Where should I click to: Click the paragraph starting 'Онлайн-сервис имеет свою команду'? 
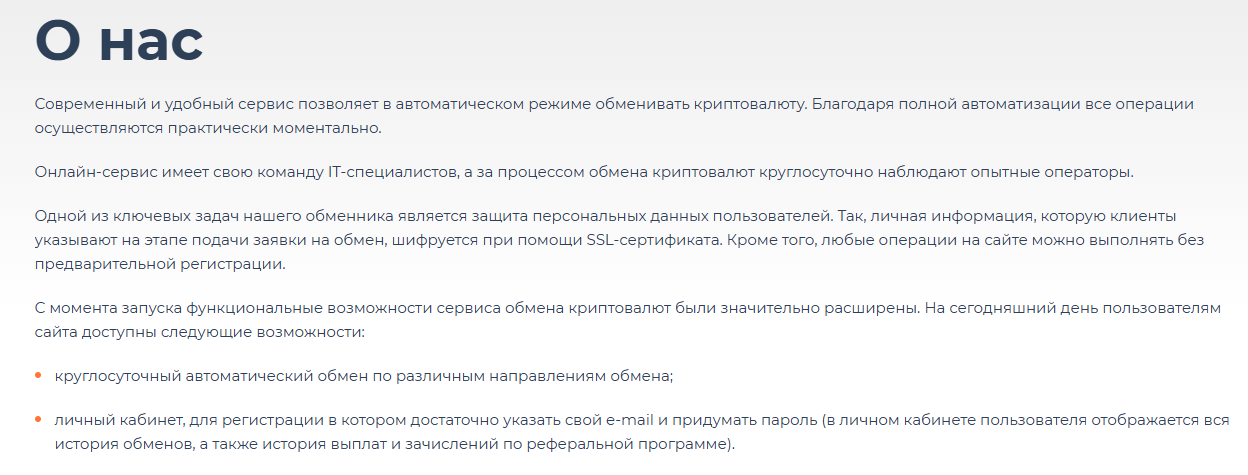584,172
